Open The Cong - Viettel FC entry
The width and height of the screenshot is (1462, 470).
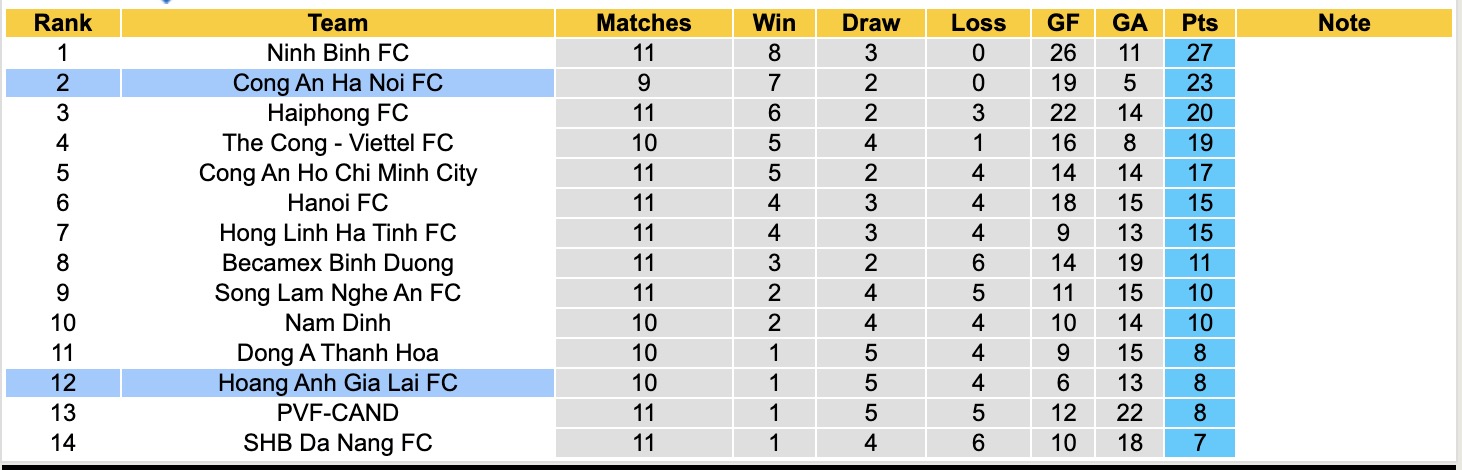tap(338, 143)
